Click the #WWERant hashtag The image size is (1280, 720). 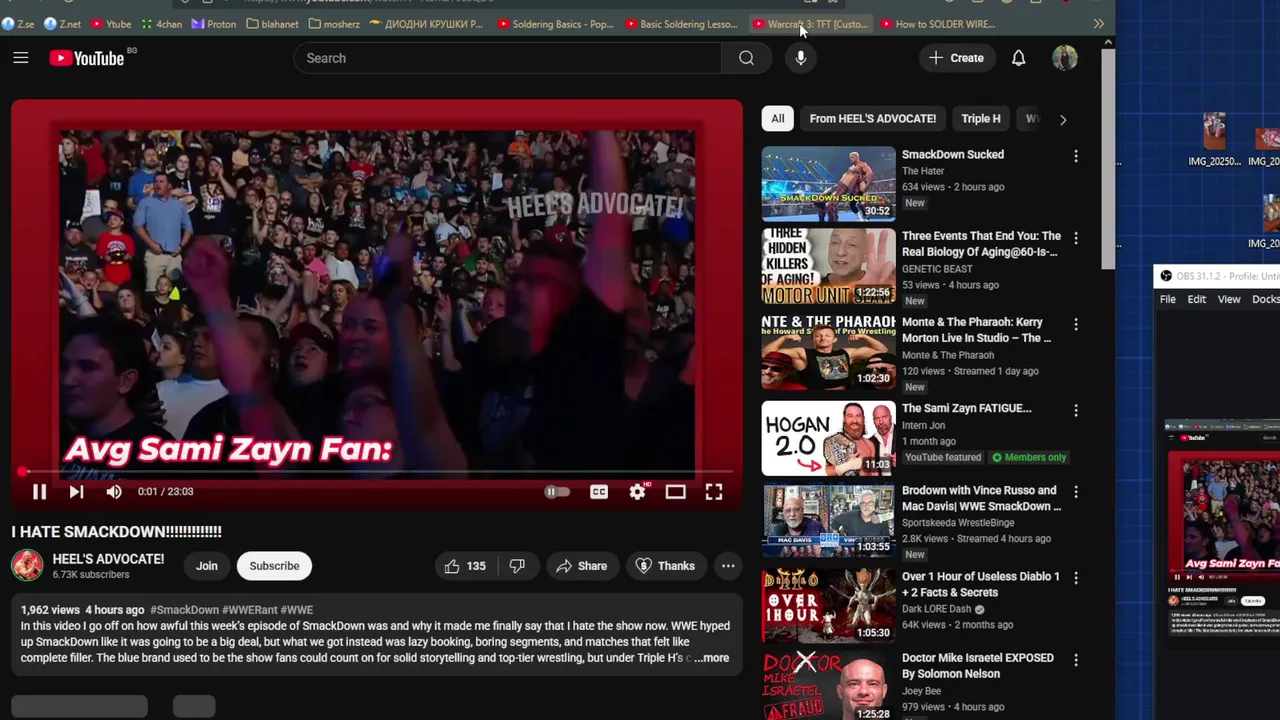(249, 610)
